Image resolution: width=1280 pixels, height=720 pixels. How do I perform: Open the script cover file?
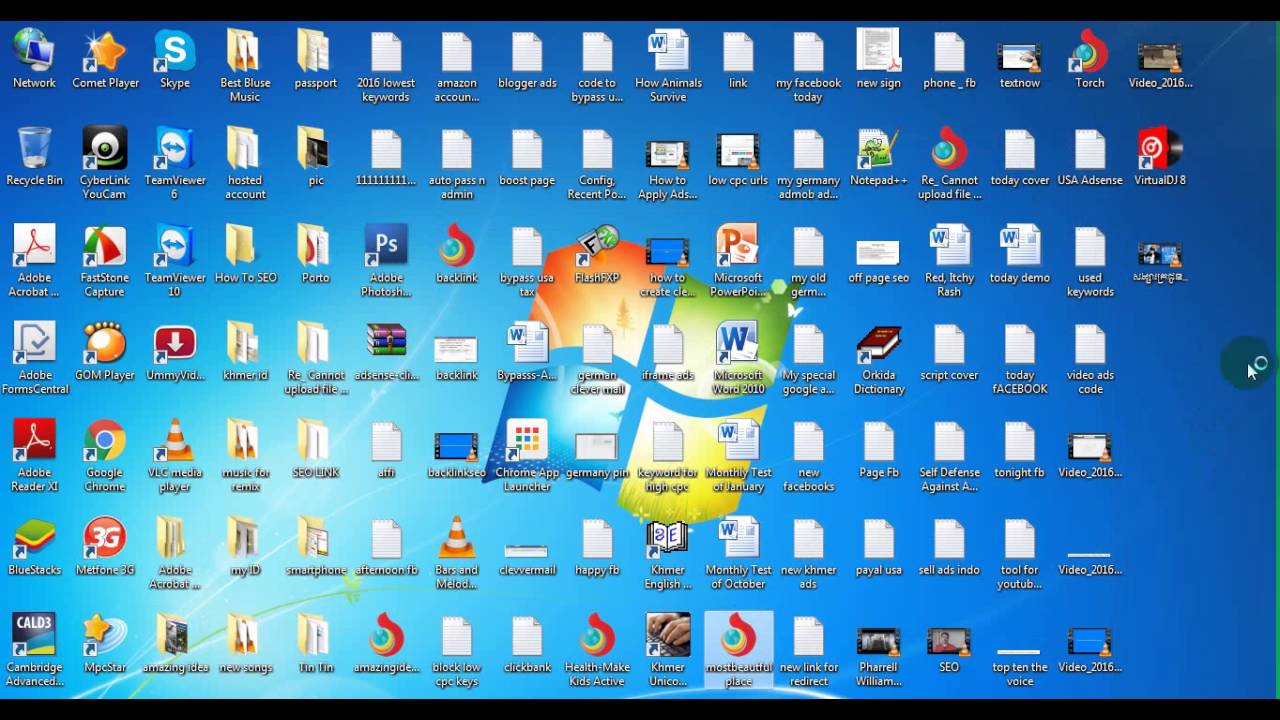click(x=949, y=352)
